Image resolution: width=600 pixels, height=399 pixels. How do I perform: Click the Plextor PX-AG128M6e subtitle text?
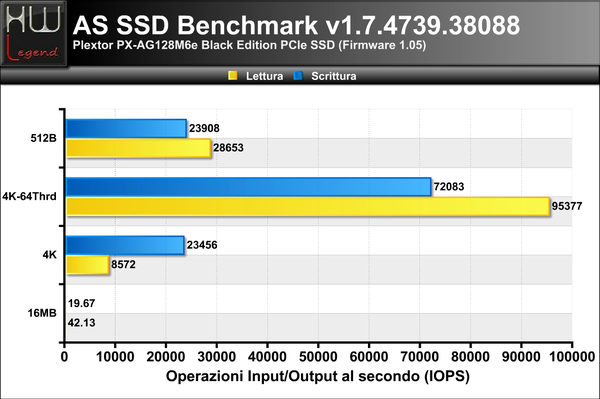[x=249, y=45]
